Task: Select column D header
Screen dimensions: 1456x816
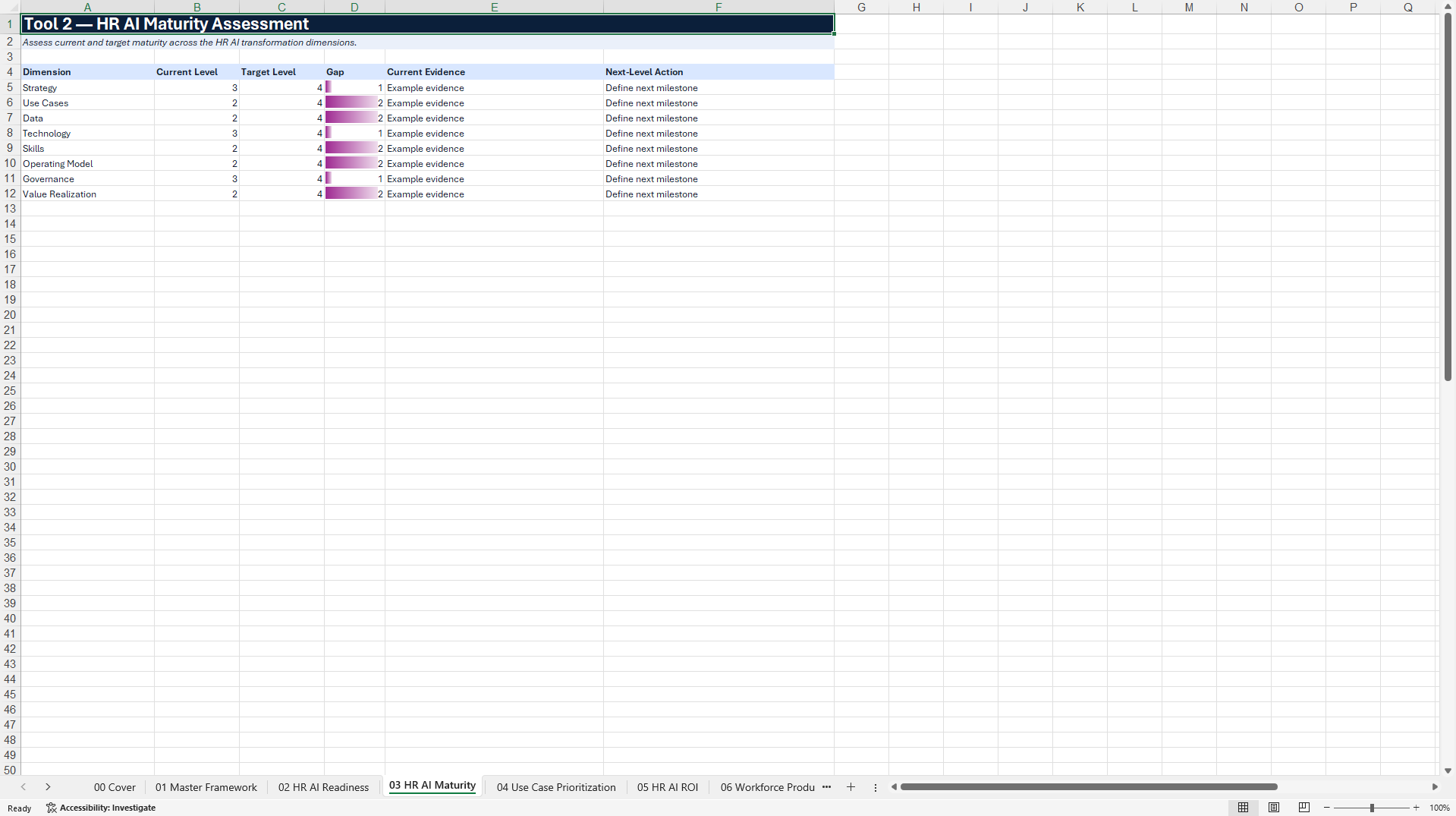Action: point(354,7)
